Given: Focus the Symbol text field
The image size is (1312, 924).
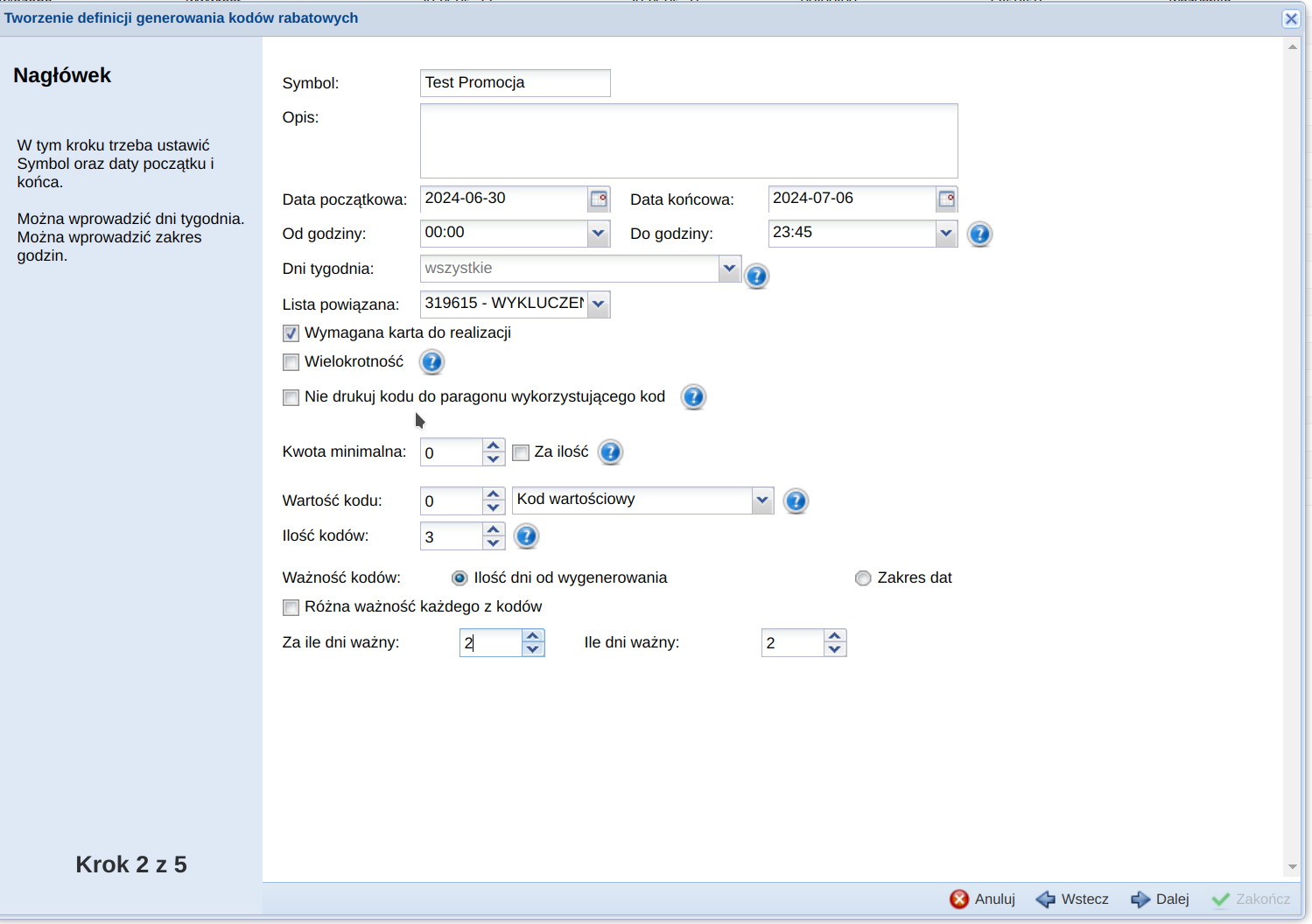Looking at the screenshot, I should [x=516, y=83].
